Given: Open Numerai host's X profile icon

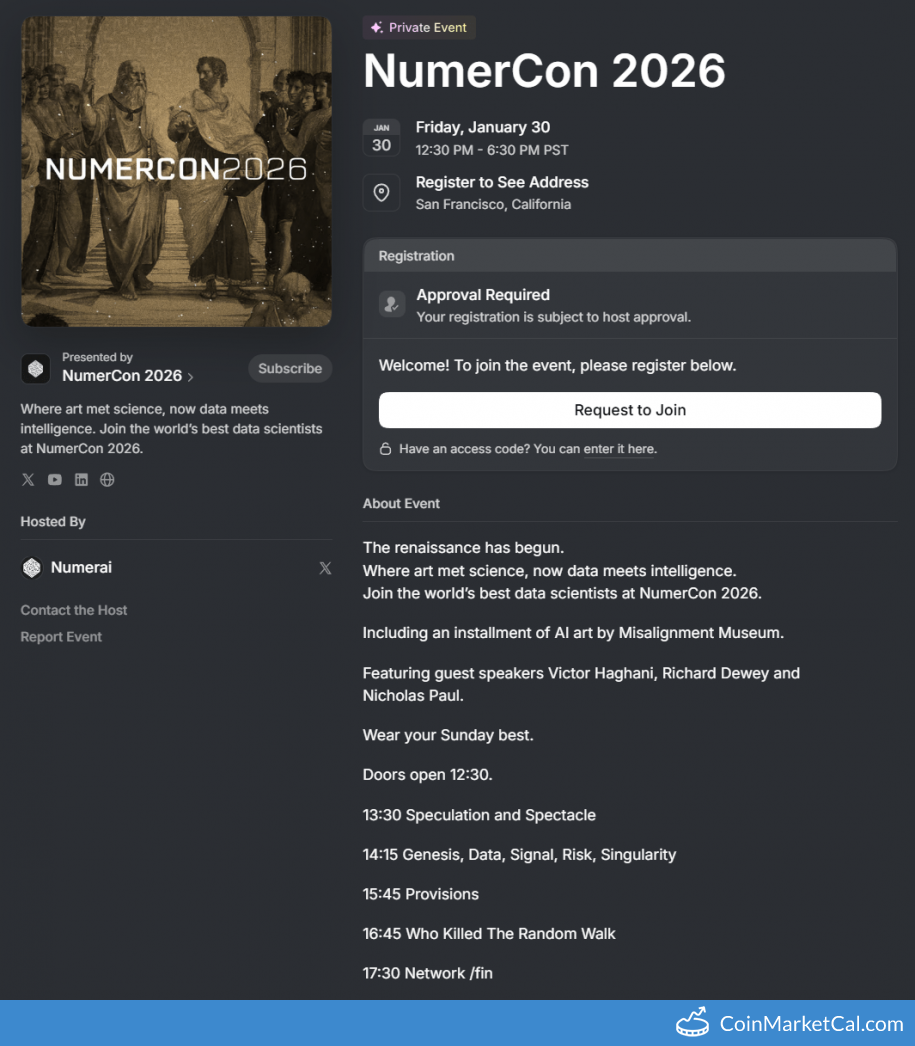Looking at the screenshot, I should coord(325,568).
